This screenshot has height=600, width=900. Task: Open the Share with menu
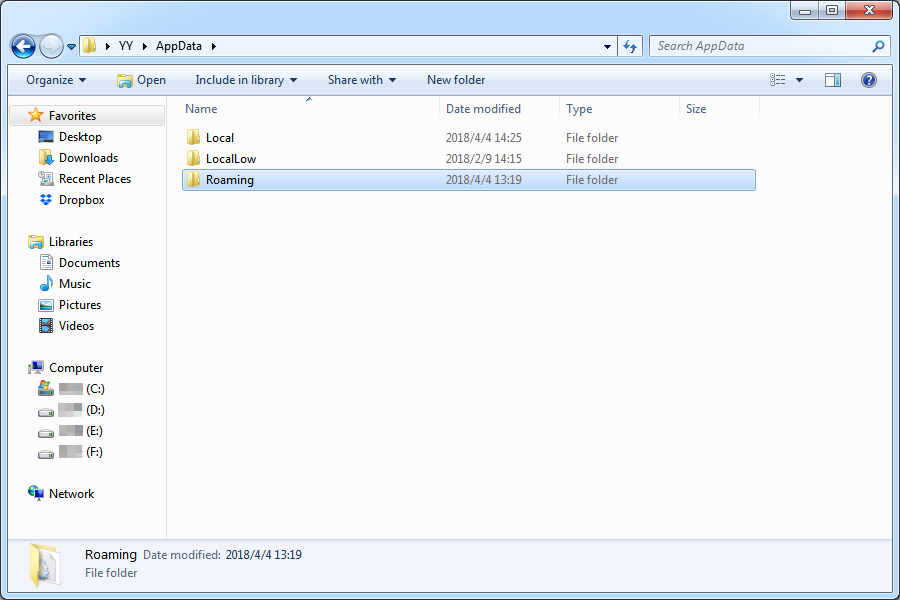(362, 80)
